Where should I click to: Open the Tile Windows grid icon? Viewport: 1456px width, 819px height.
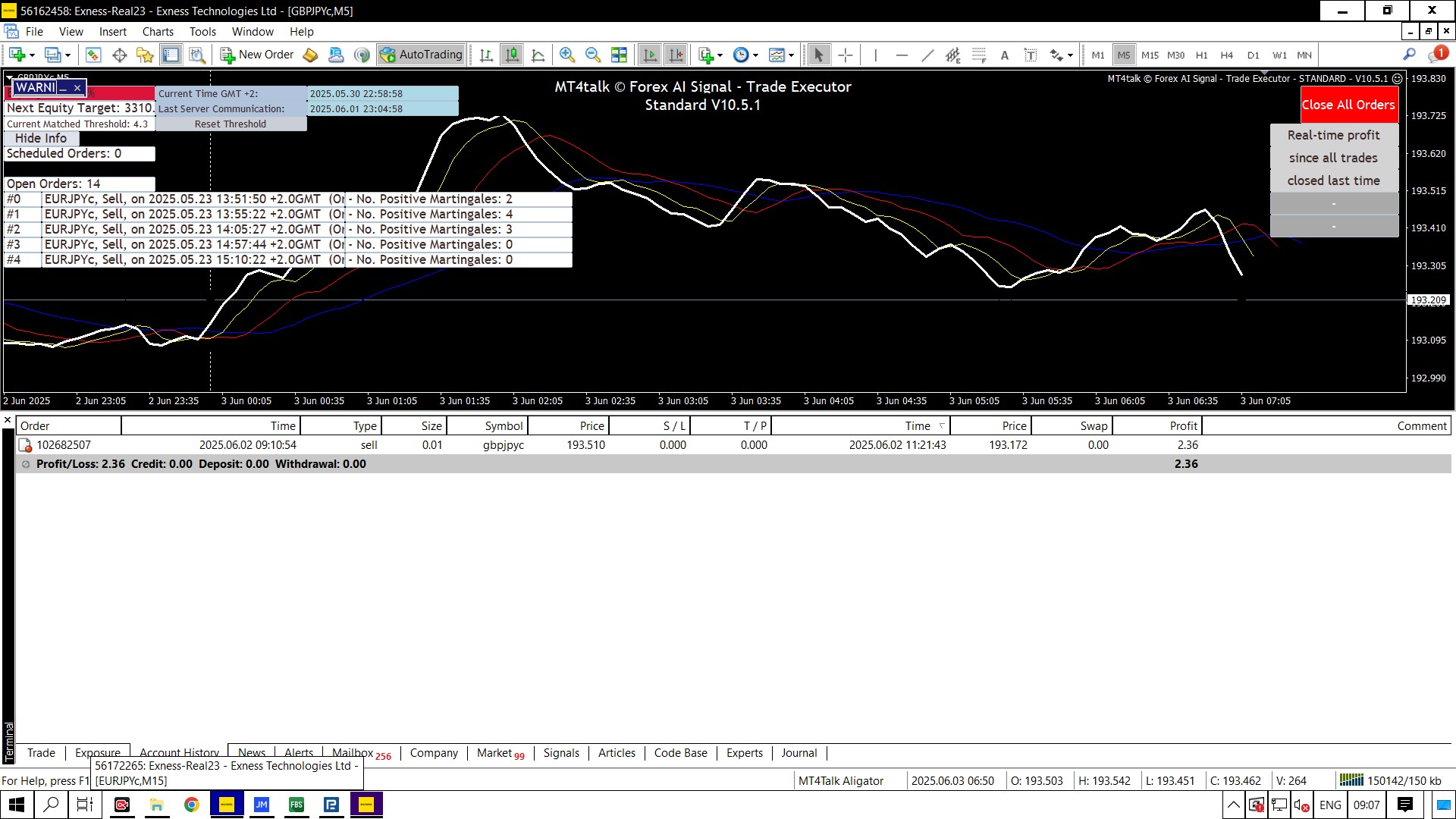pyautogui.click(x=619, y=55)
